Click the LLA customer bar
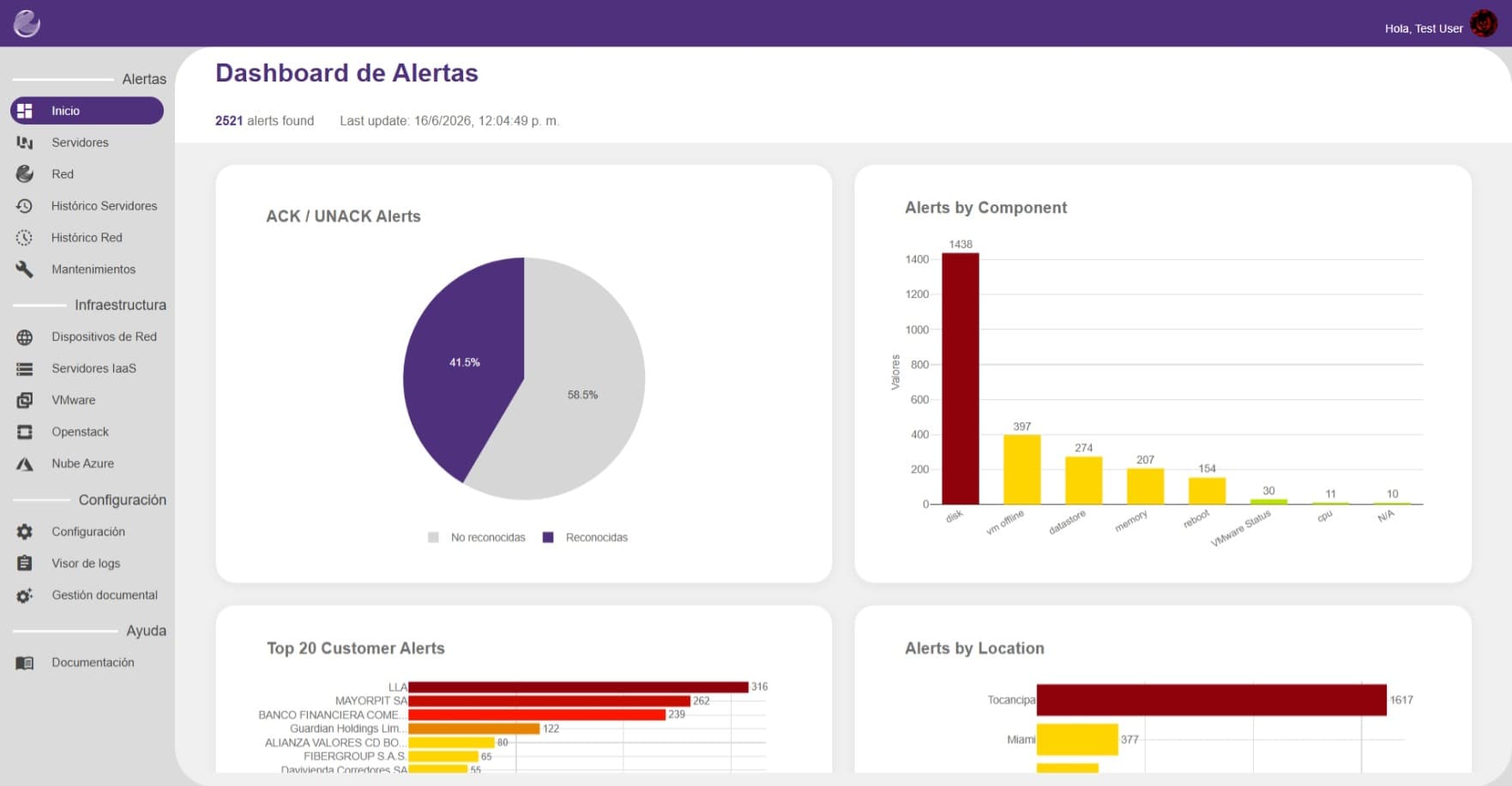The width and height of the screenshot is (1512, 786). 578,687
